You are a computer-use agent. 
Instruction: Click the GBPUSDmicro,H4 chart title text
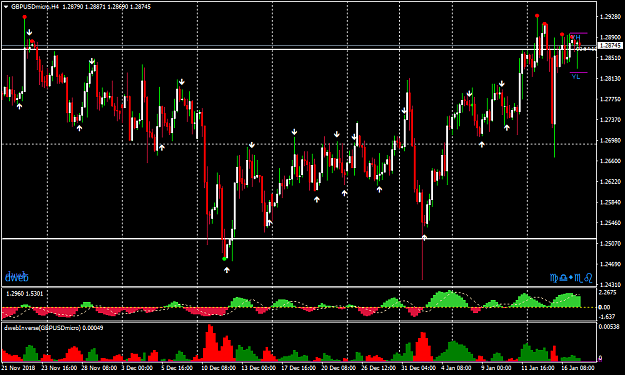[35, 7]
